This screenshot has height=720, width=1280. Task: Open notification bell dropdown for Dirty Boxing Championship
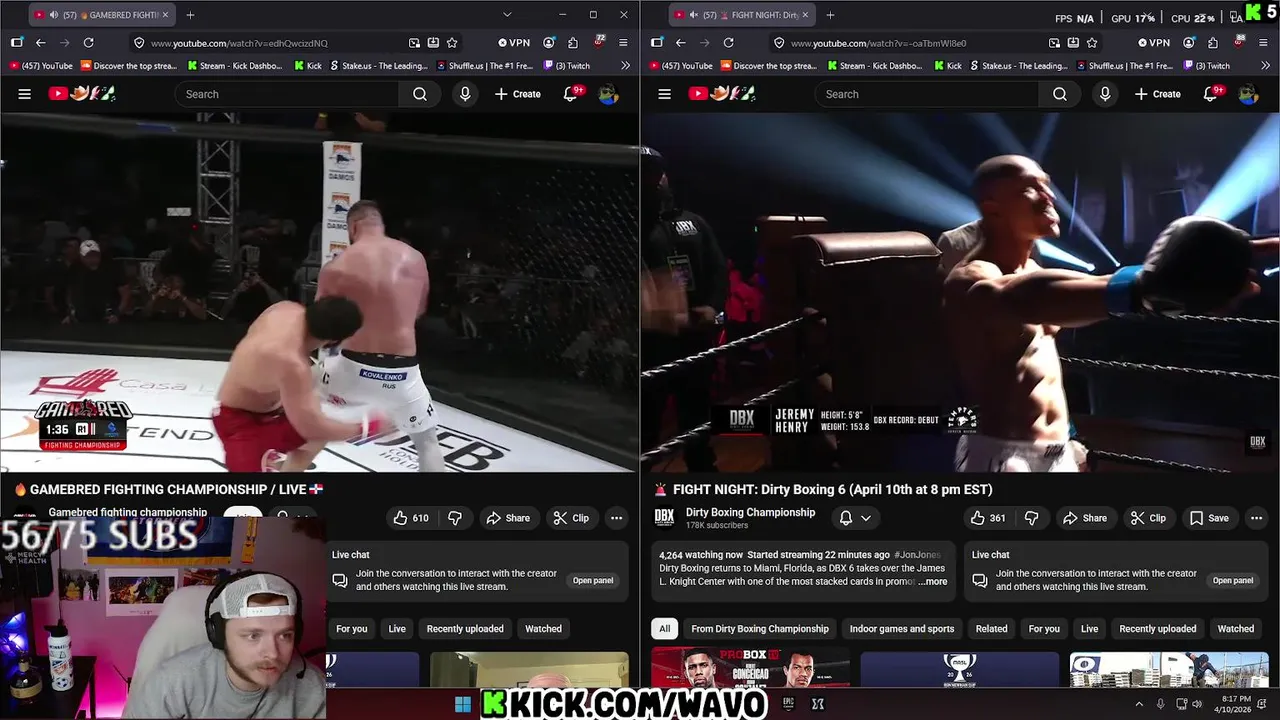pos(854,518)
